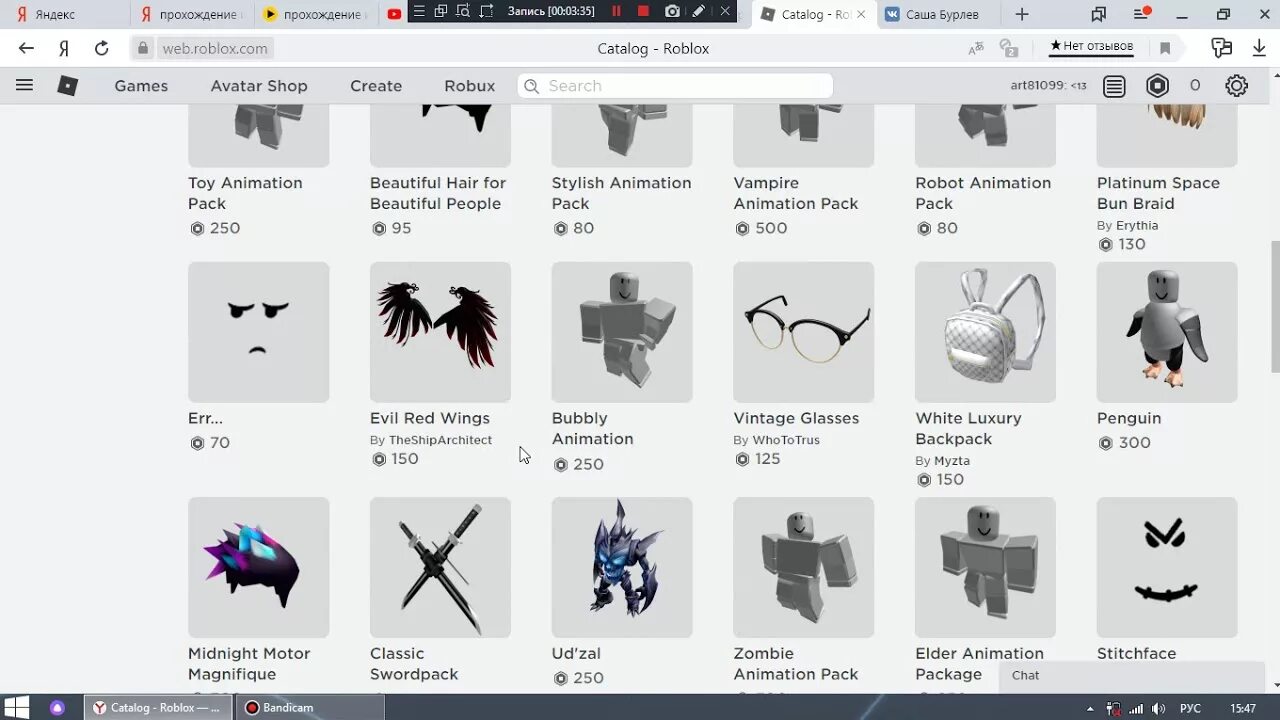Click the page translate icon
Screen dimensions: 1280x720
pyautogui.click(x=976, y=48)
